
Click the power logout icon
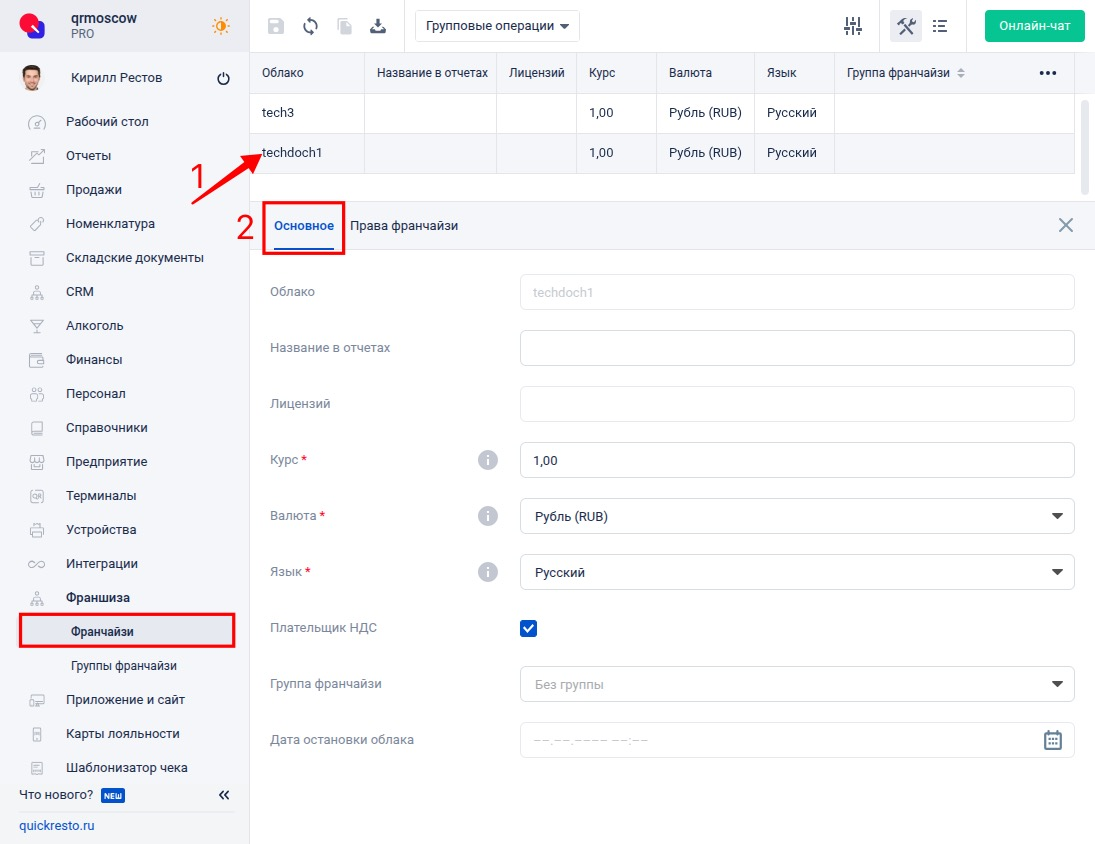point(223,78)
